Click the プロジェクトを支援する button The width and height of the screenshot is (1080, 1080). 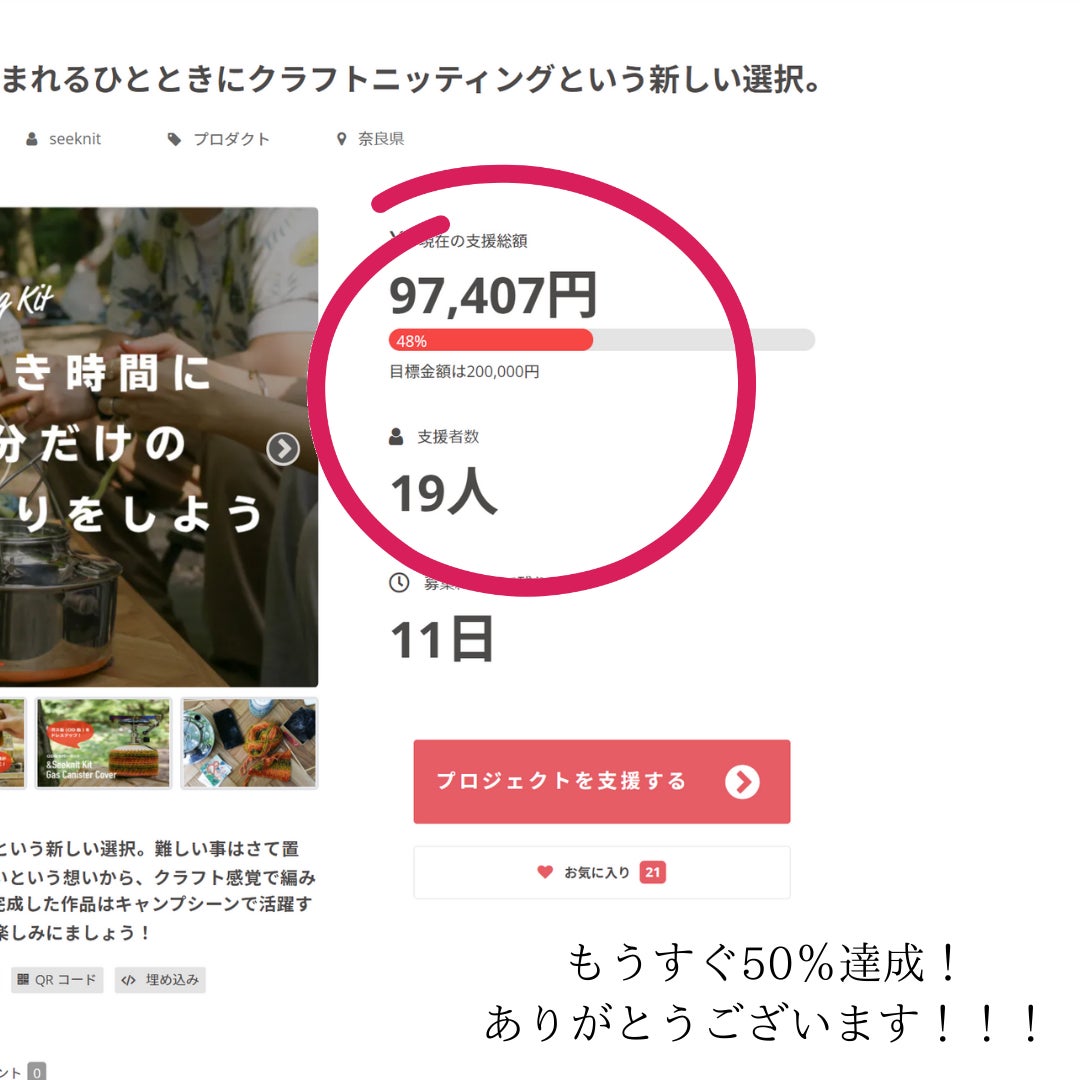click(x=602, y=782)
